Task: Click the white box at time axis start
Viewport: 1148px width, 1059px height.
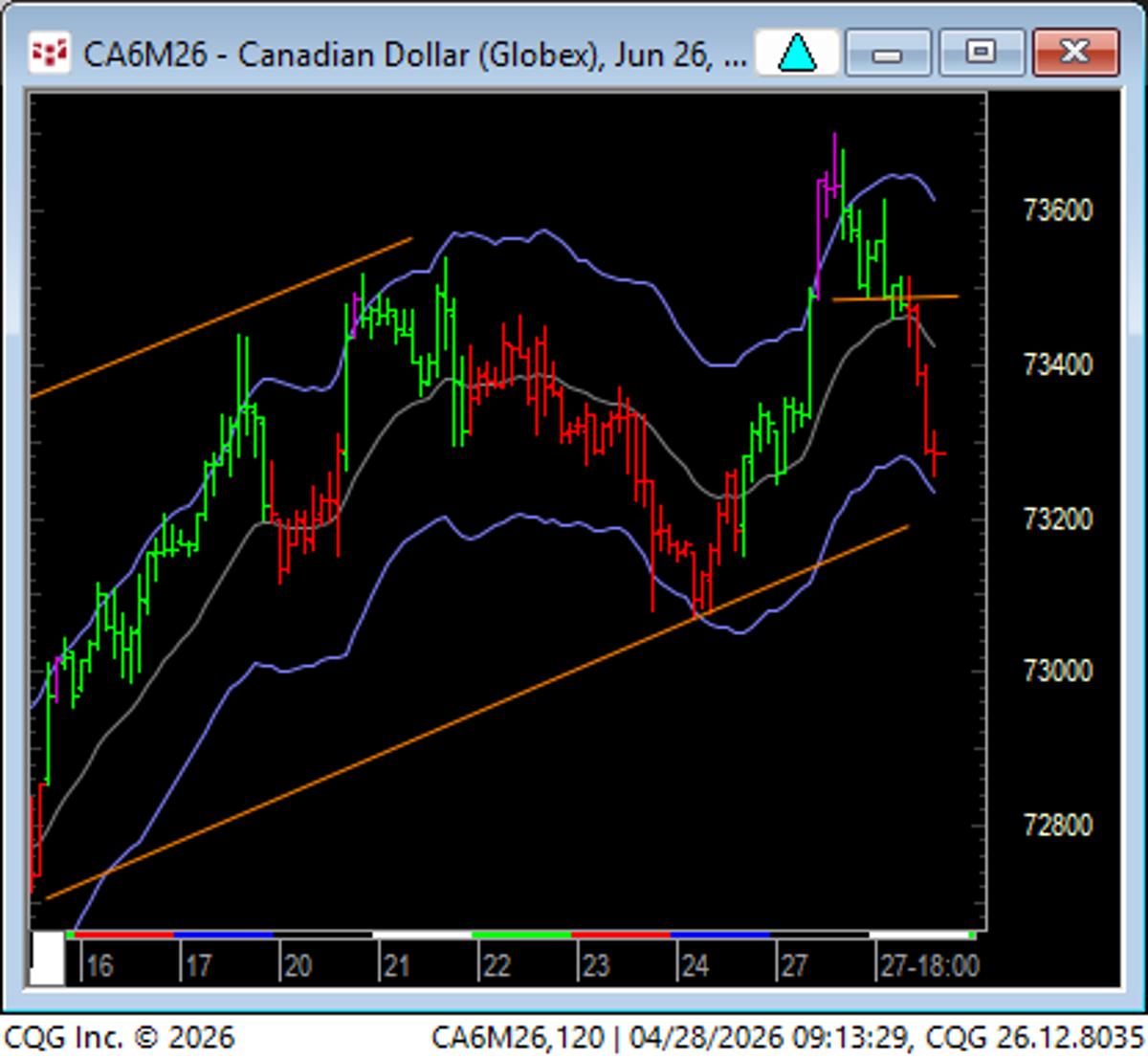Action: (x=47, y=959)
